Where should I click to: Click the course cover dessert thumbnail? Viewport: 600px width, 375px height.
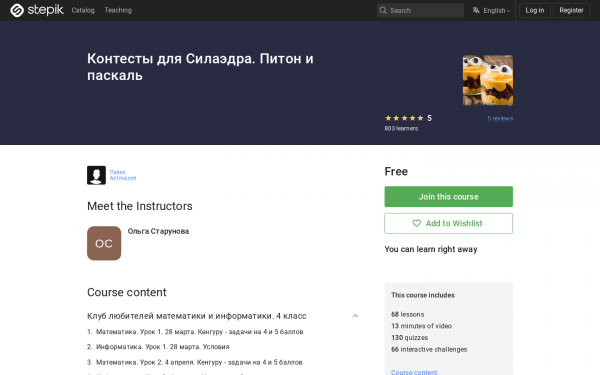click(x=488, y=80)
